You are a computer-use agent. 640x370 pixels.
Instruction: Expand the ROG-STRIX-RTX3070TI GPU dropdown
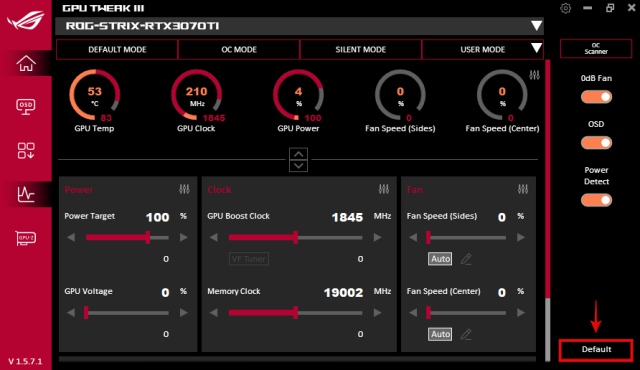[x=536, y=26]
